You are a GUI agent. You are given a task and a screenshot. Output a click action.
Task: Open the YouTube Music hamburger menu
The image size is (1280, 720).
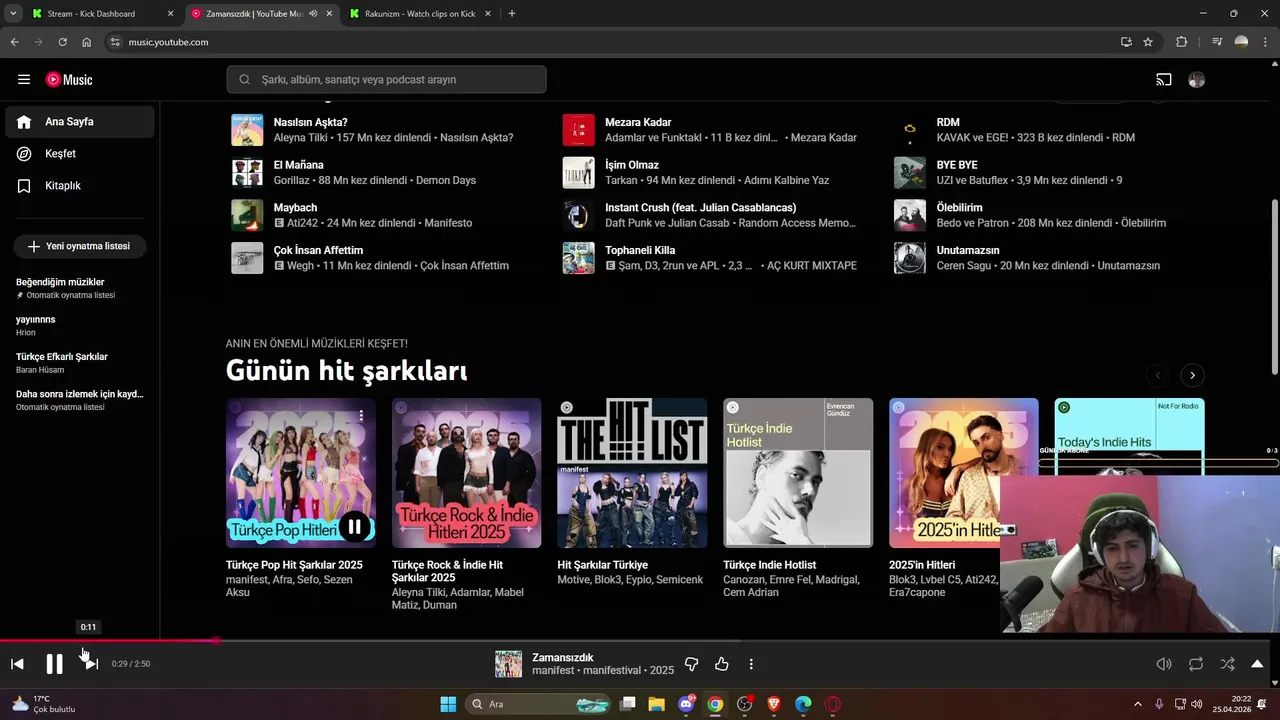(x=24, y=80)
